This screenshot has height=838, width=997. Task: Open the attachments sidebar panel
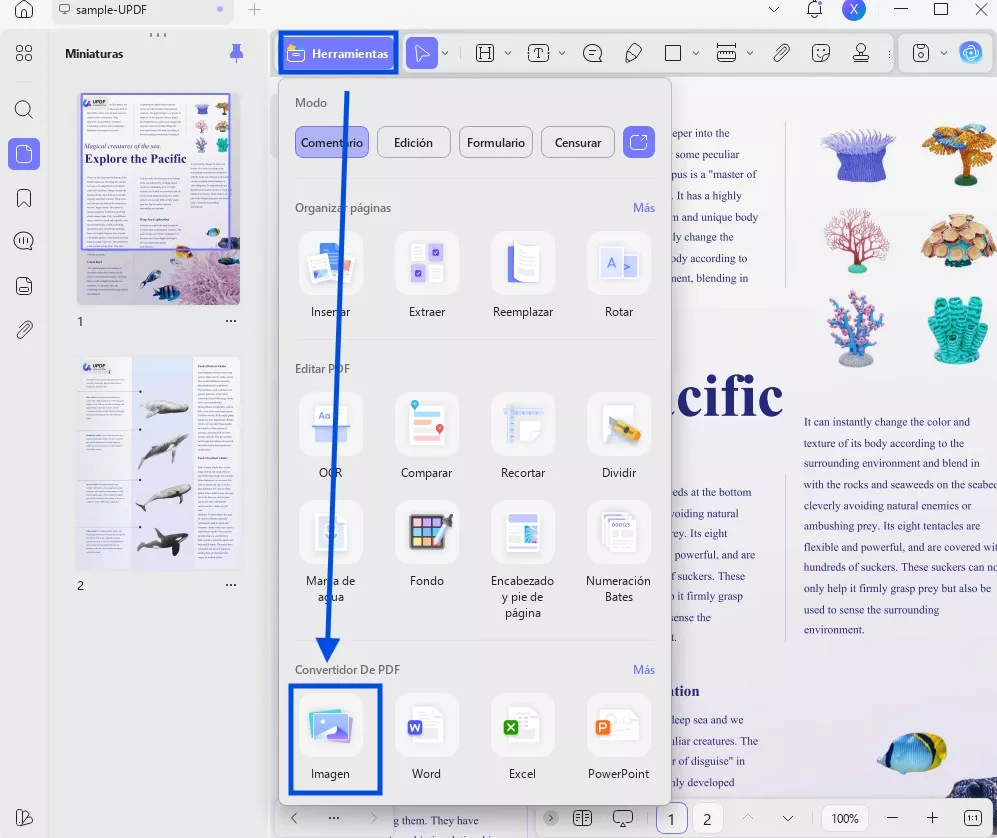click(24, 329)
